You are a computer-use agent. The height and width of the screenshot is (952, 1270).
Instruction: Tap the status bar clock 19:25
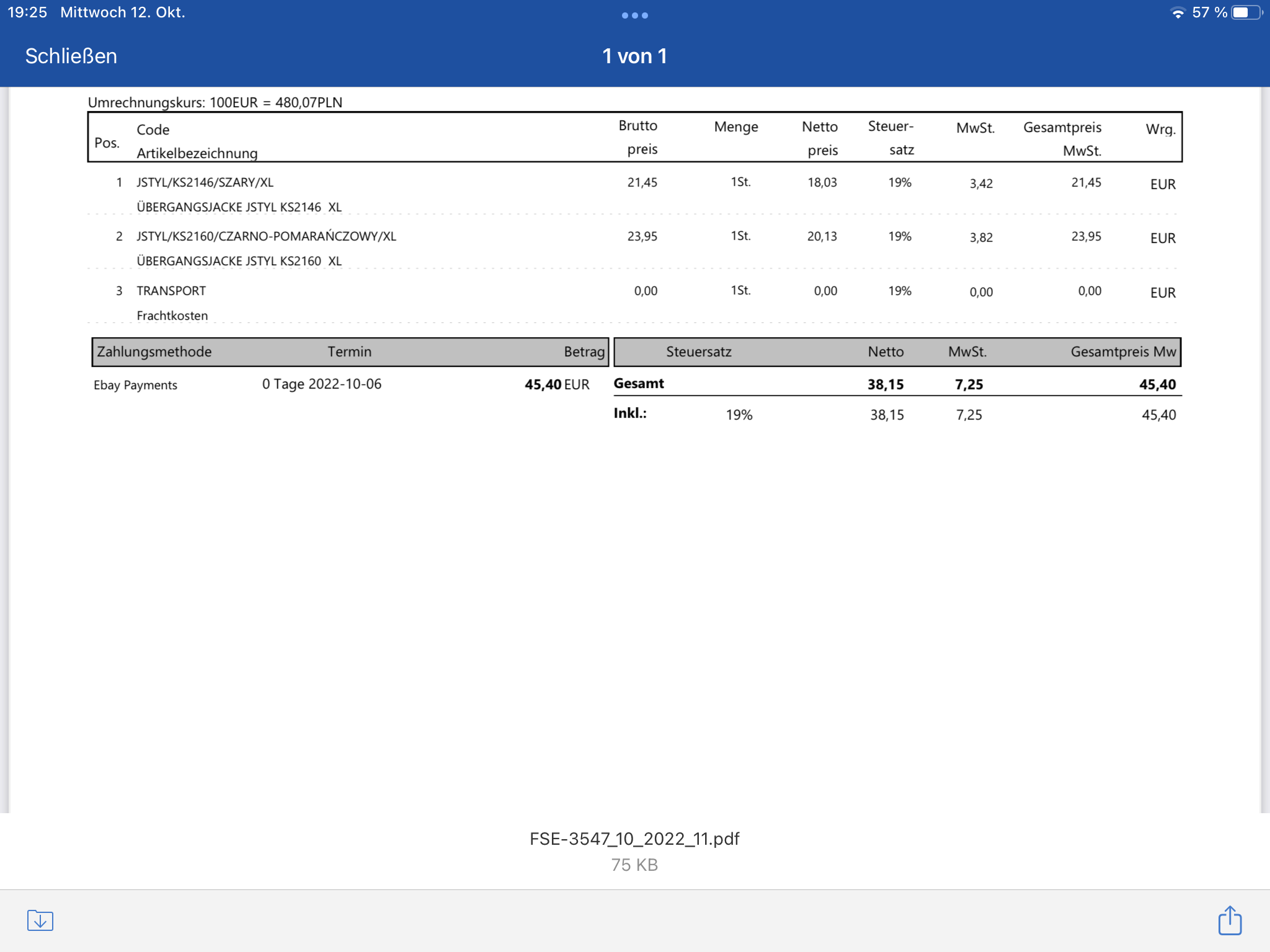27,13
